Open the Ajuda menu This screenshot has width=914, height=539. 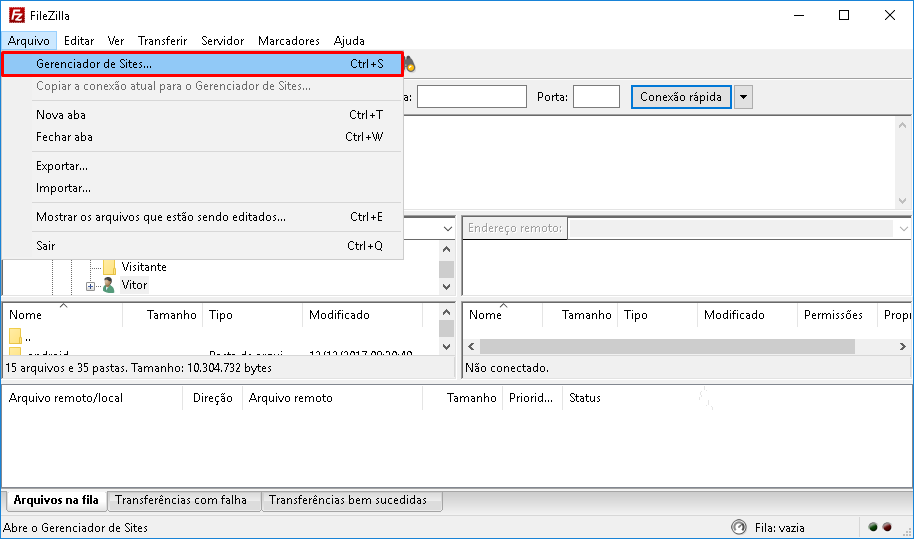(349, 41)
